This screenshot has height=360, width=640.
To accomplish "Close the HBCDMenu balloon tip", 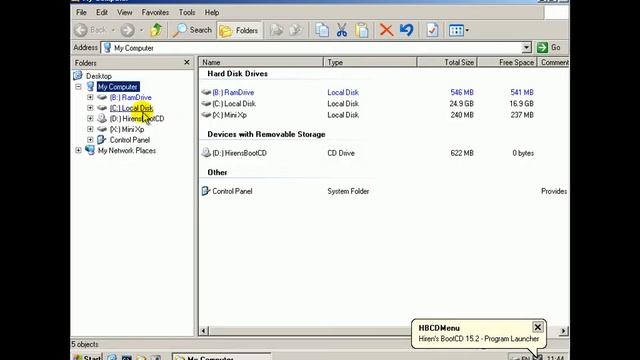I will 538,327.
